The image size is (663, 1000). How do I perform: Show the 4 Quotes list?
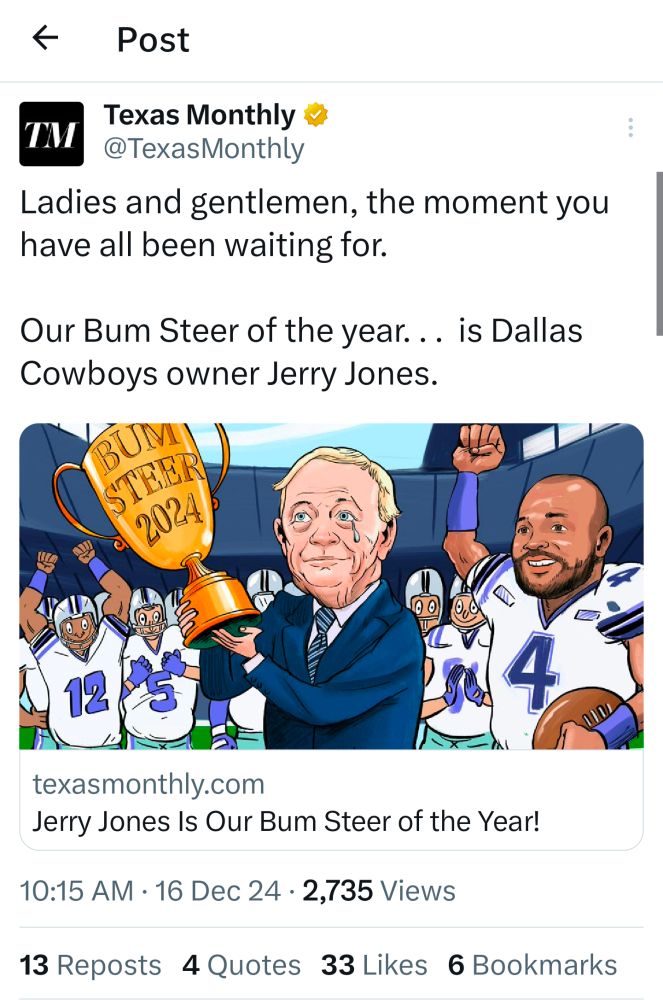point(241,965)
